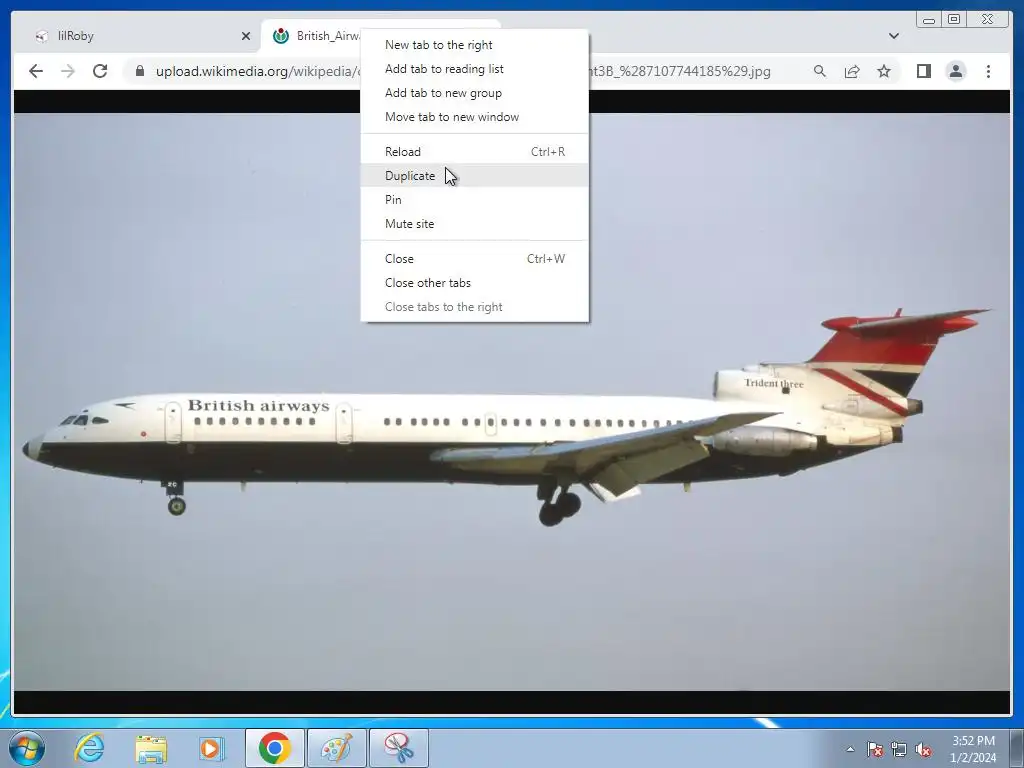The height and width of the screenshot is (768, 1024).
Task: Select 'Move tab to new window'
Action: [475, 117]
